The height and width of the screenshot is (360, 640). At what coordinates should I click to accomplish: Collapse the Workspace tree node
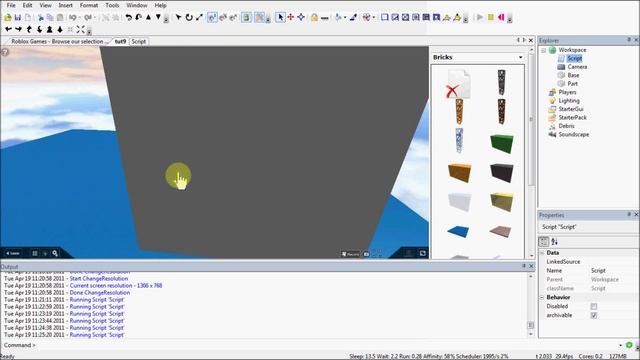(x=543, y=50)
